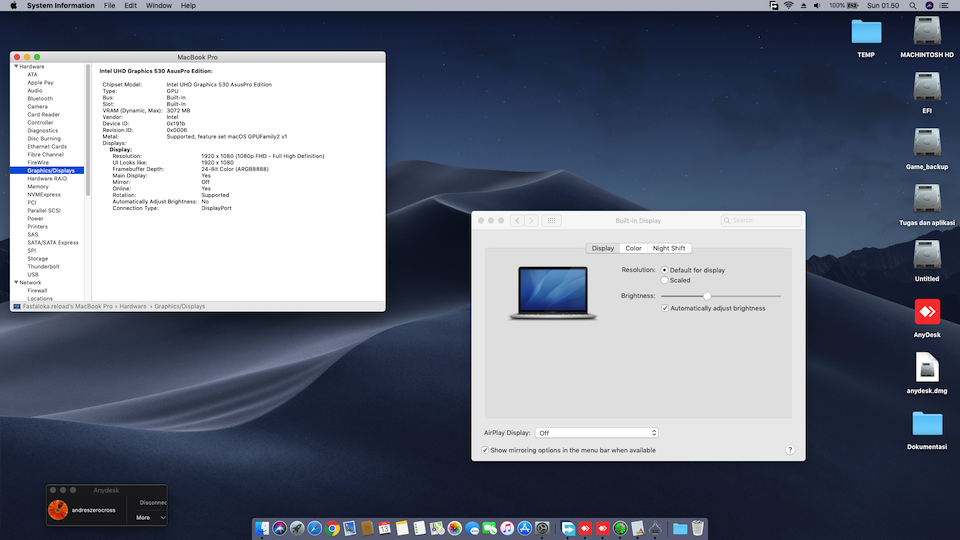The height and width of the screenshot is (540, 960).
Task: Open Launchpad rocket icon in Dock
Action: point(297,528)
